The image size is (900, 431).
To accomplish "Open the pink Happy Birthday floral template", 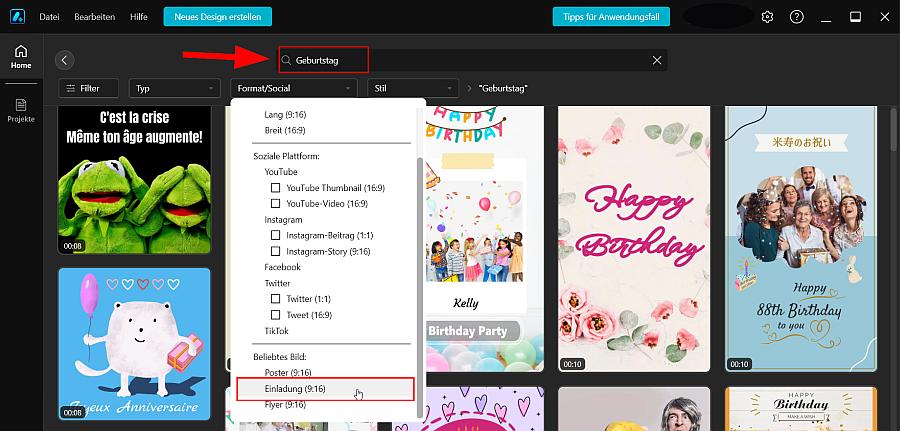I will (634, 239).
